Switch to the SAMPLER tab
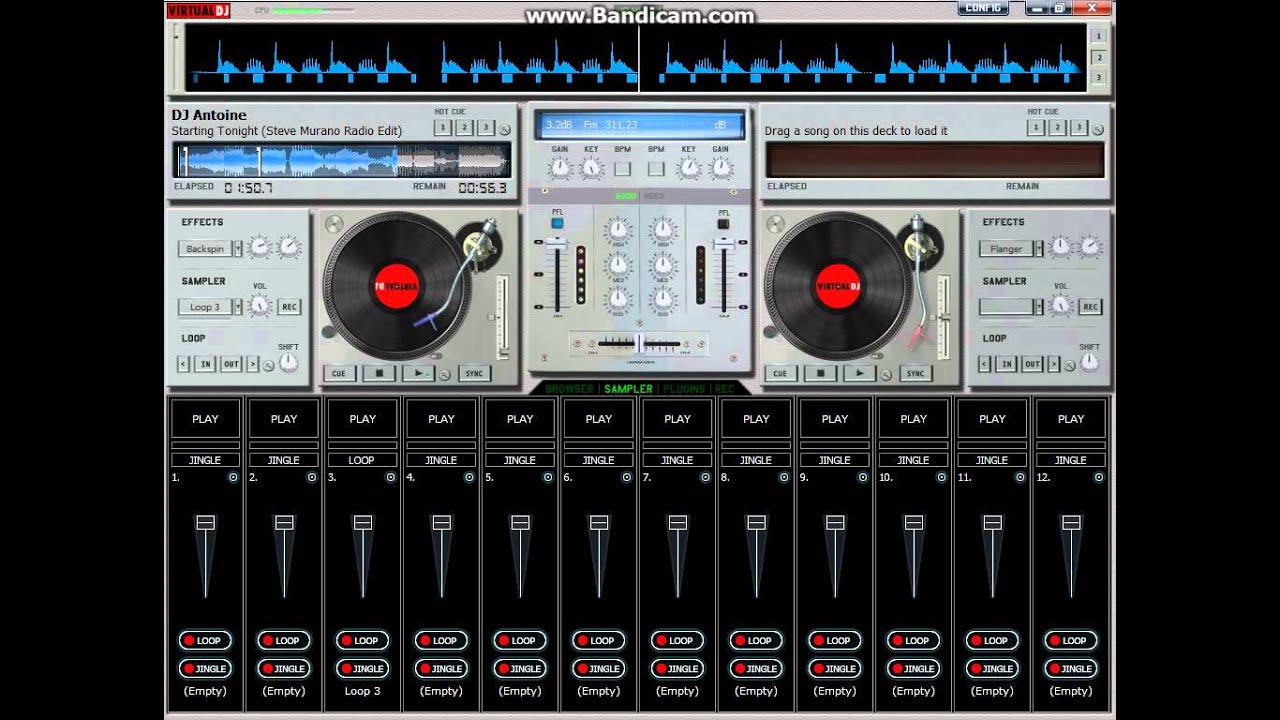1280x720 pixels. [629, 388]
